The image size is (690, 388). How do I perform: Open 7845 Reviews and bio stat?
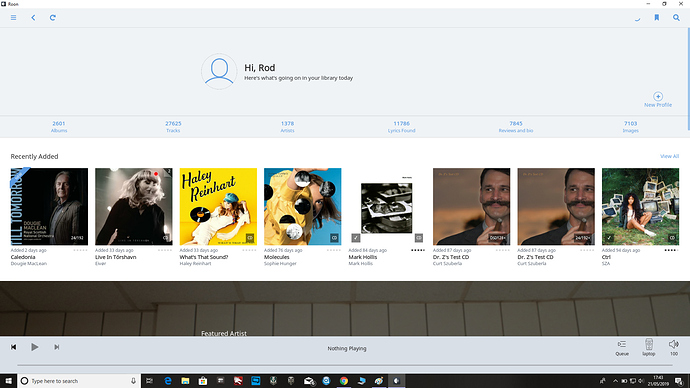pos(516,127)
